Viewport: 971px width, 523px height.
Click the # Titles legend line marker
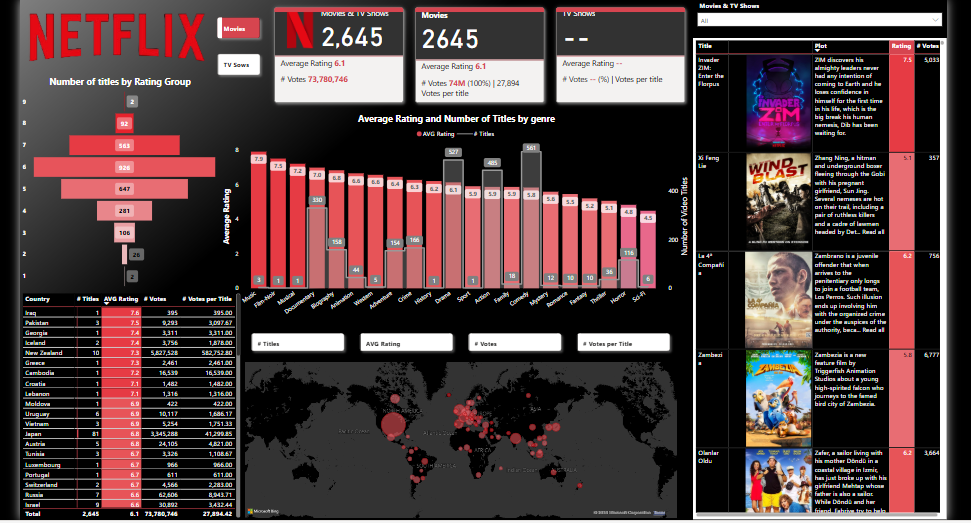tap(464, 134)
